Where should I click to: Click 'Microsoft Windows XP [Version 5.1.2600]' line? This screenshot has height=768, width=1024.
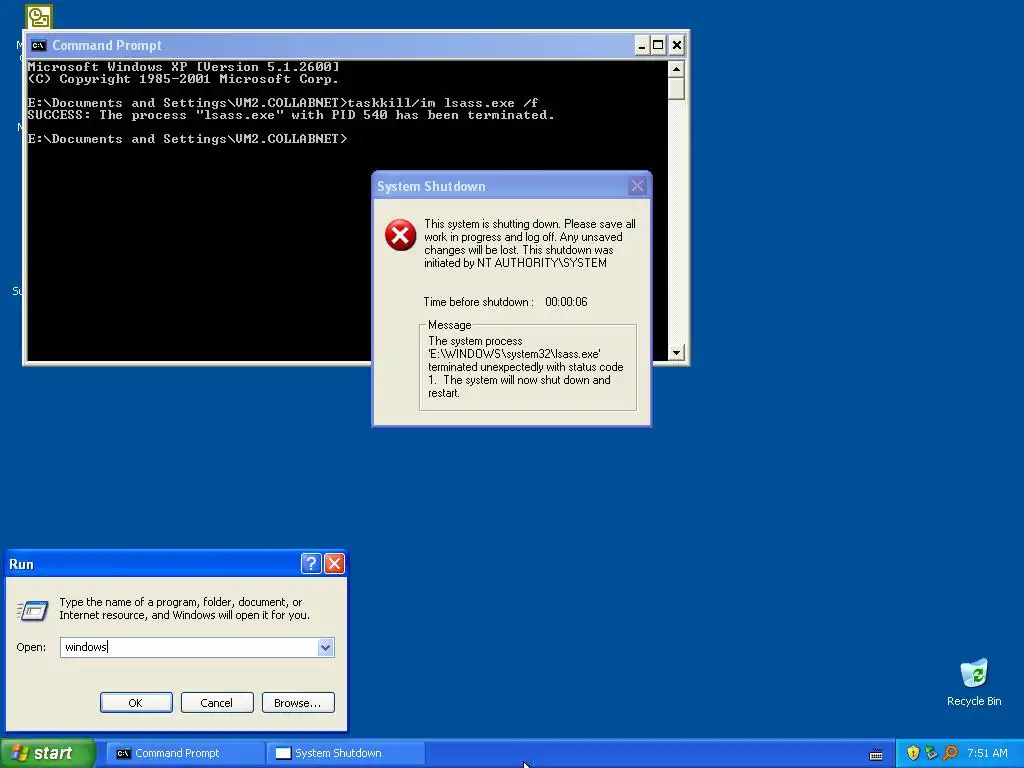184,67
